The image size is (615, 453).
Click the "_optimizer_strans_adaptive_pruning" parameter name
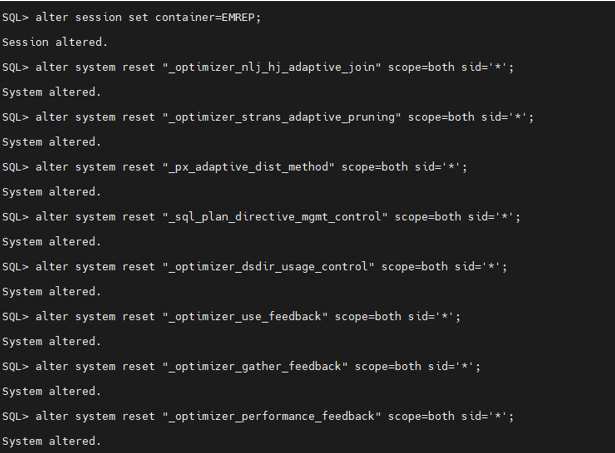click(x=281, y=117)
